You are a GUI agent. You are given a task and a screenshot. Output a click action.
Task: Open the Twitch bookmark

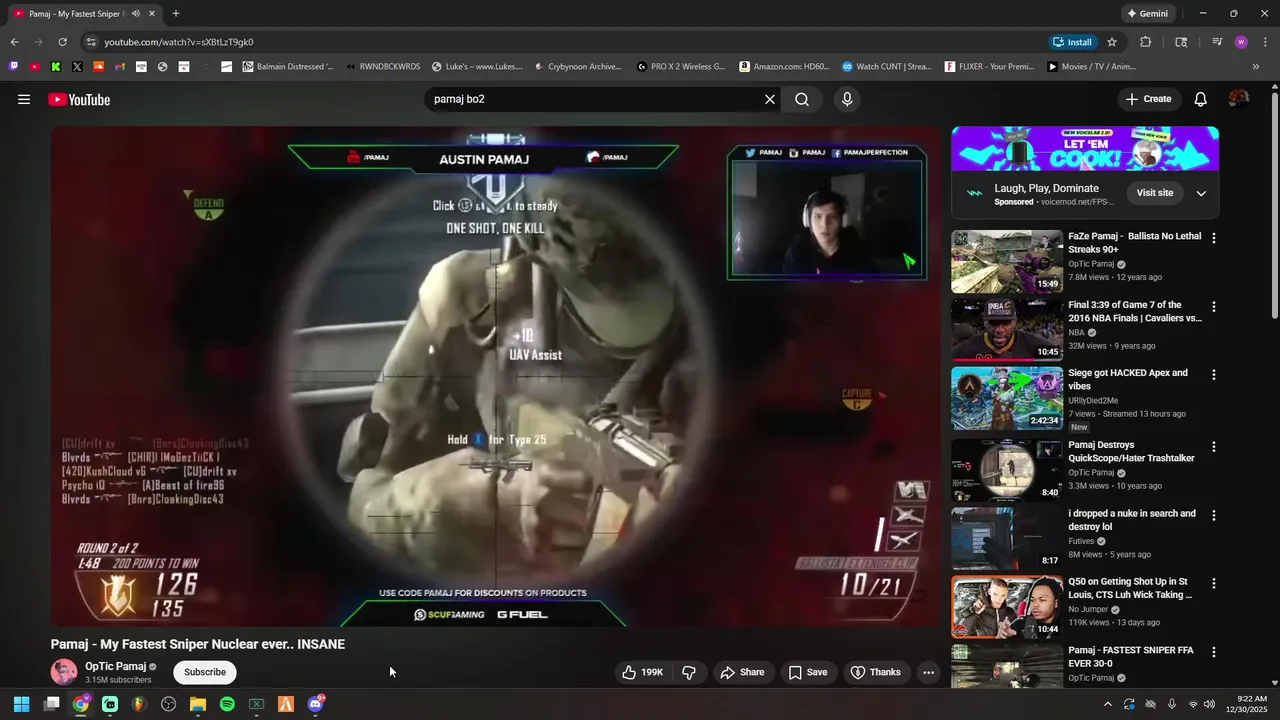(13, 67)
